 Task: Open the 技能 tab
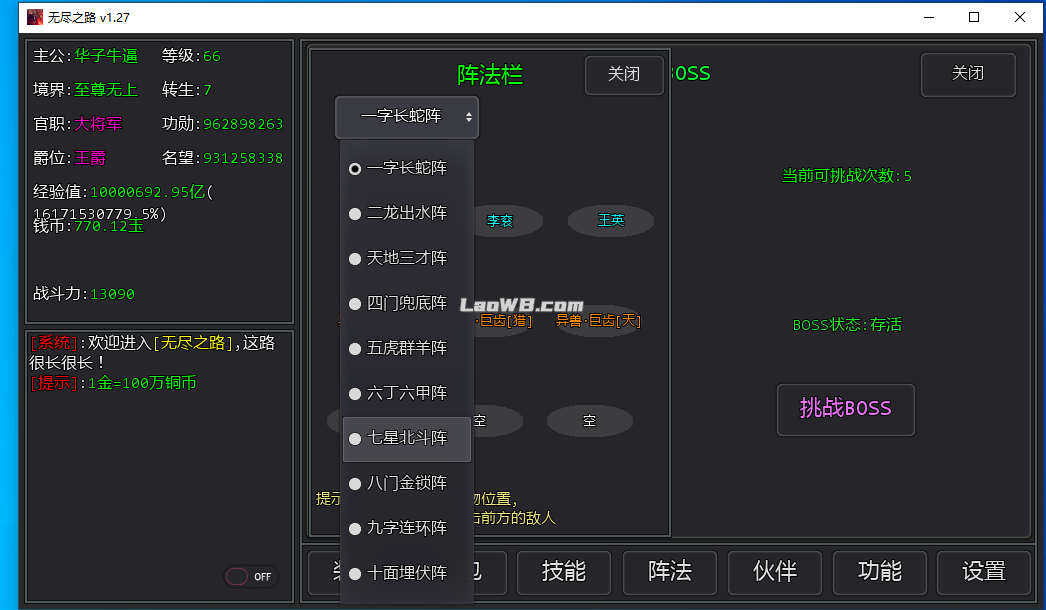tap(564, 571)
